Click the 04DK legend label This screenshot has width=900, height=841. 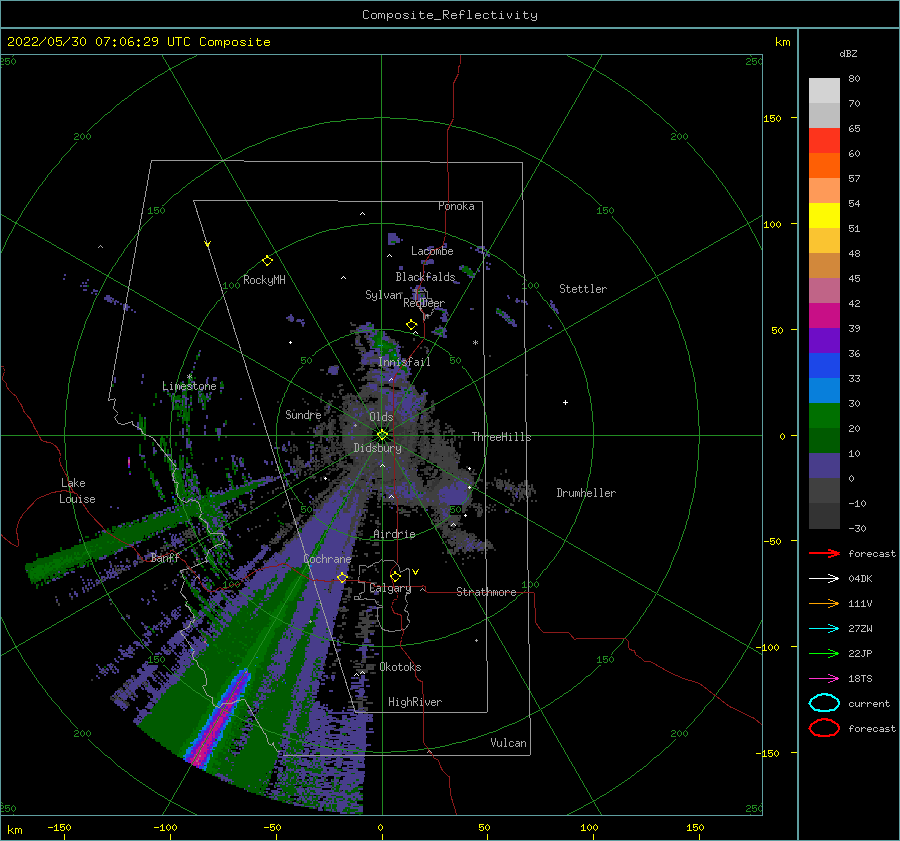tap(860, 579)
